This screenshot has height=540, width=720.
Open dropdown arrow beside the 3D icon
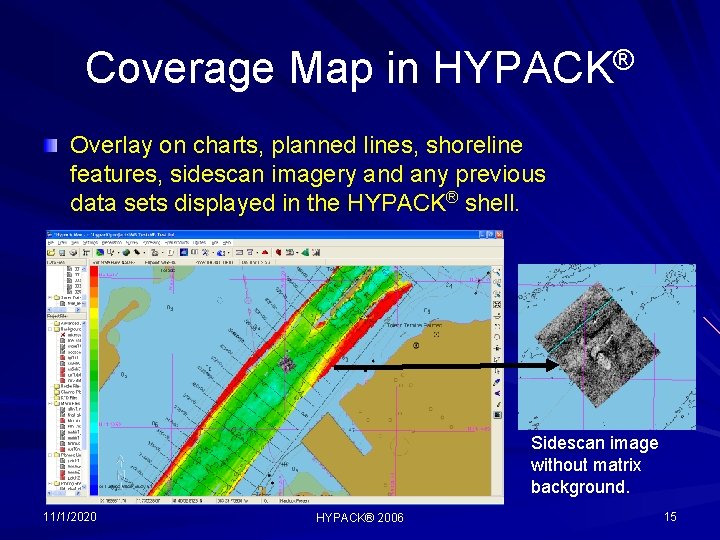click(297, 253)
